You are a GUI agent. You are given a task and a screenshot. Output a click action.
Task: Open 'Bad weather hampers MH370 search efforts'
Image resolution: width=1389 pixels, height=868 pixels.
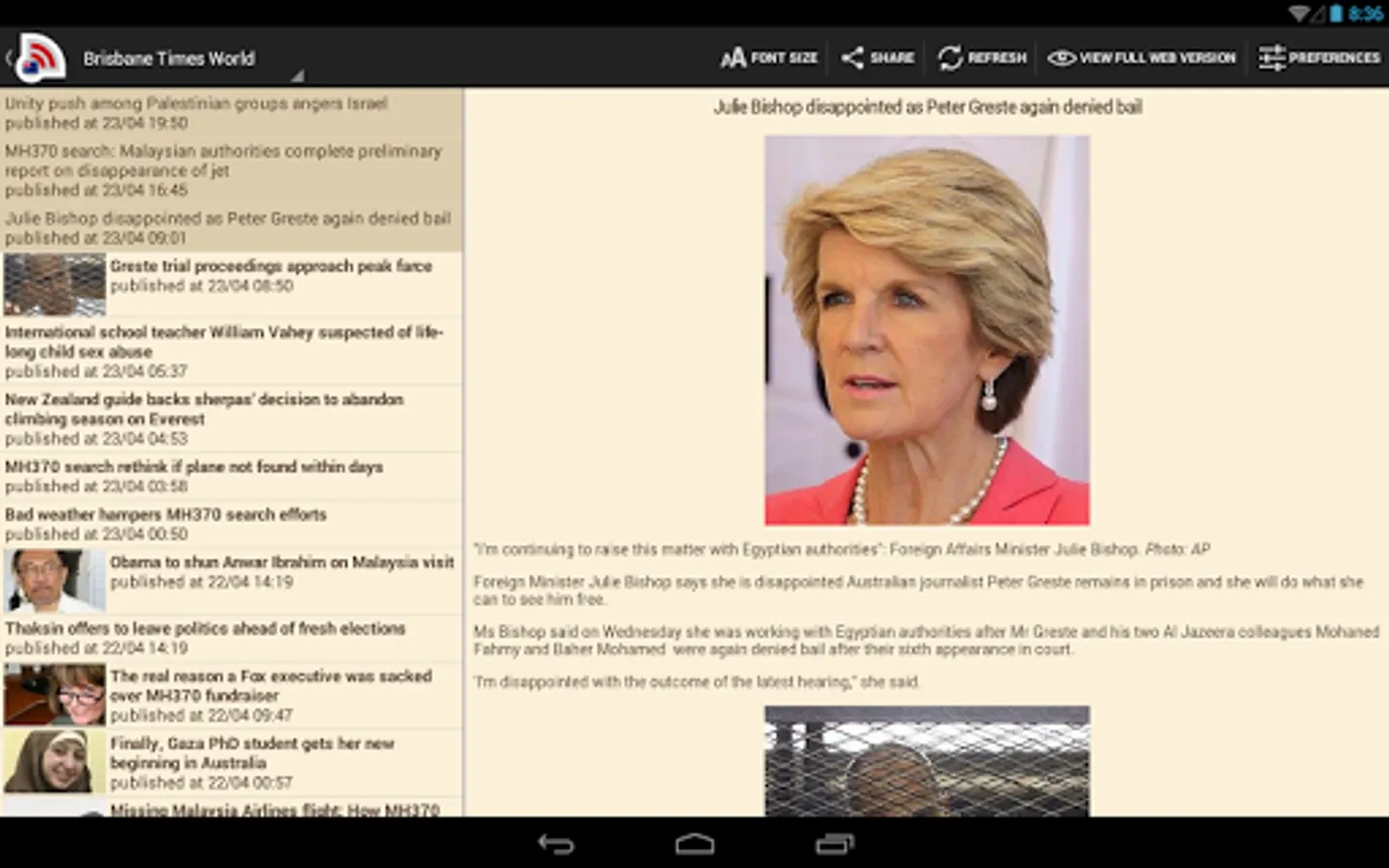[x=231, y=524]
